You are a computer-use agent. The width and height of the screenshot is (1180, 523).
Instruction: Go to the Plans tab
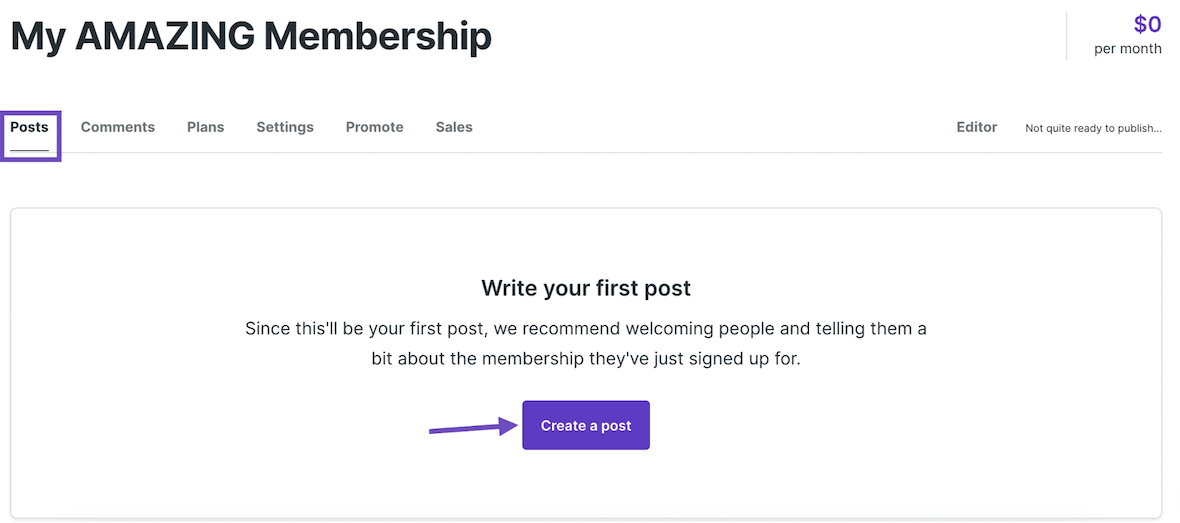pyautogui.click(x=205, y=127)
